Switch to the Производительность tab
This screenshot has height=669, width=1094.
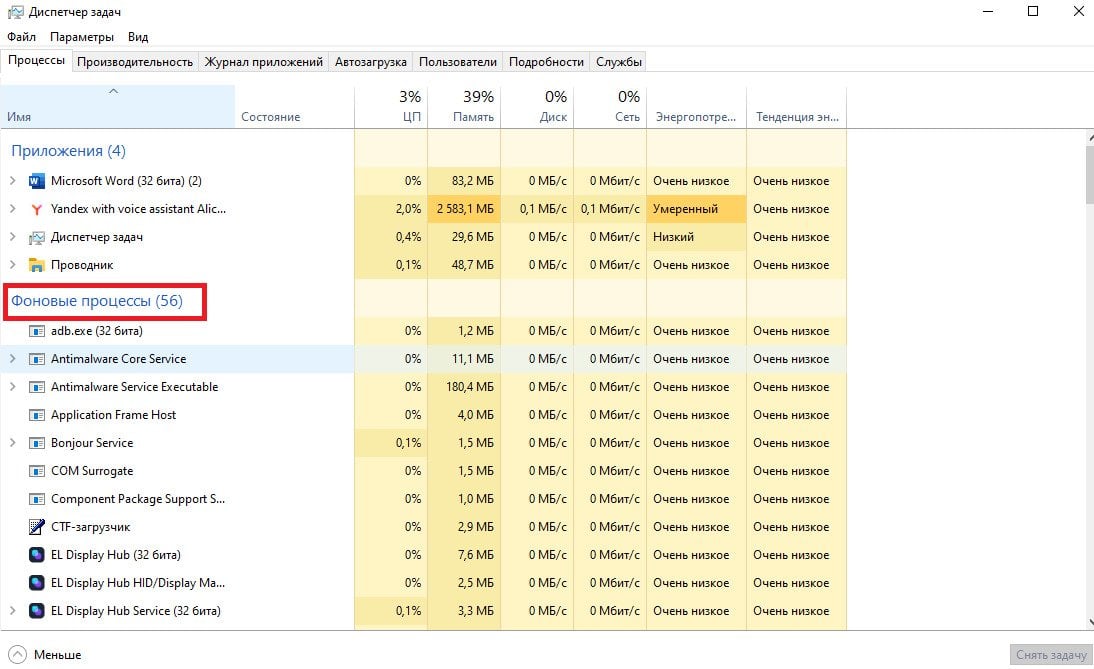(135, 61)
